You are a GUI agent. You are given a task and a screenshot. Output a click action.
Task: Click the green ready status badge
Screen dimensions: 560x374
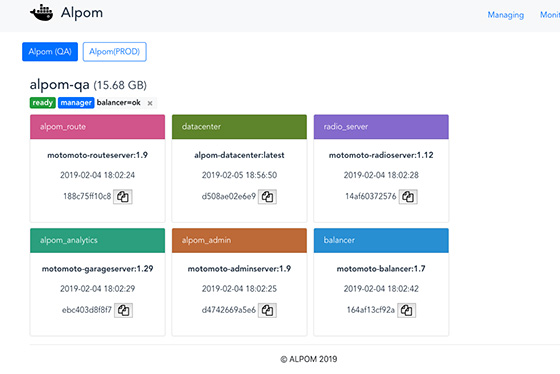pos(42,103)
